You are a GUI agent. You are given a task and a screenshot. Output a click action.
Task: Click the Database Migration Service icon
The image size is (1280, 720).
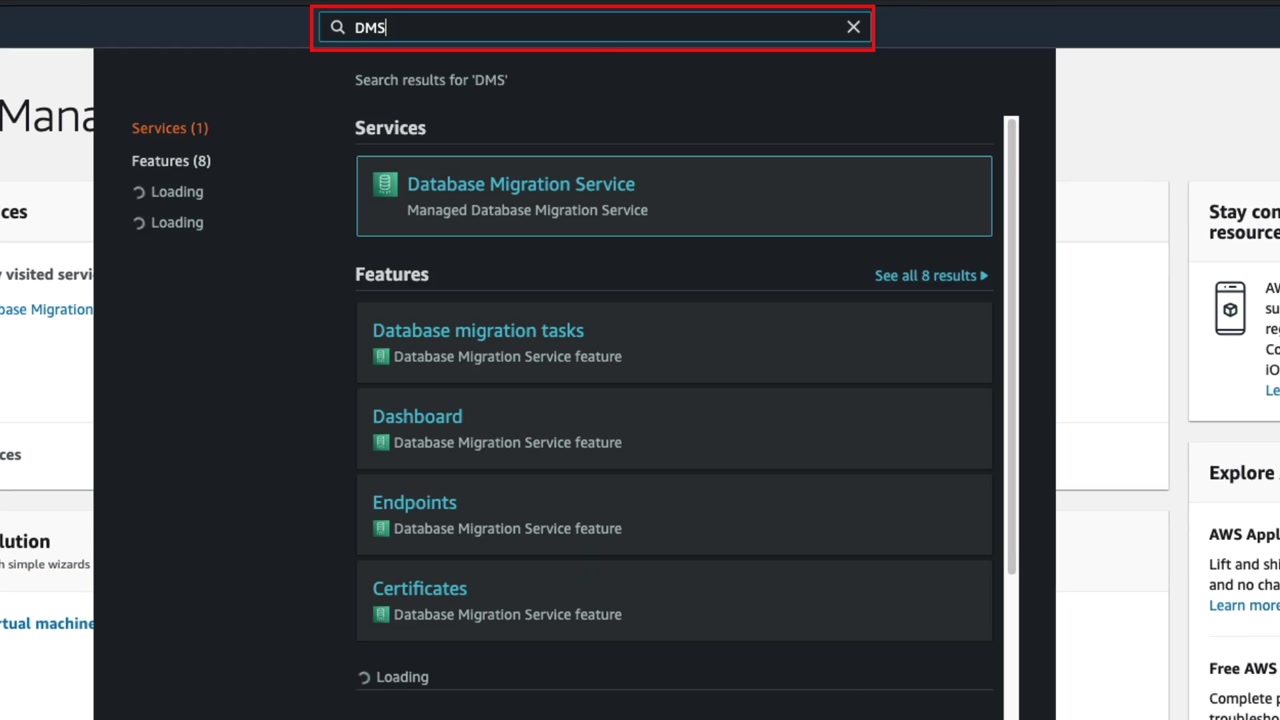coord(385,185)
